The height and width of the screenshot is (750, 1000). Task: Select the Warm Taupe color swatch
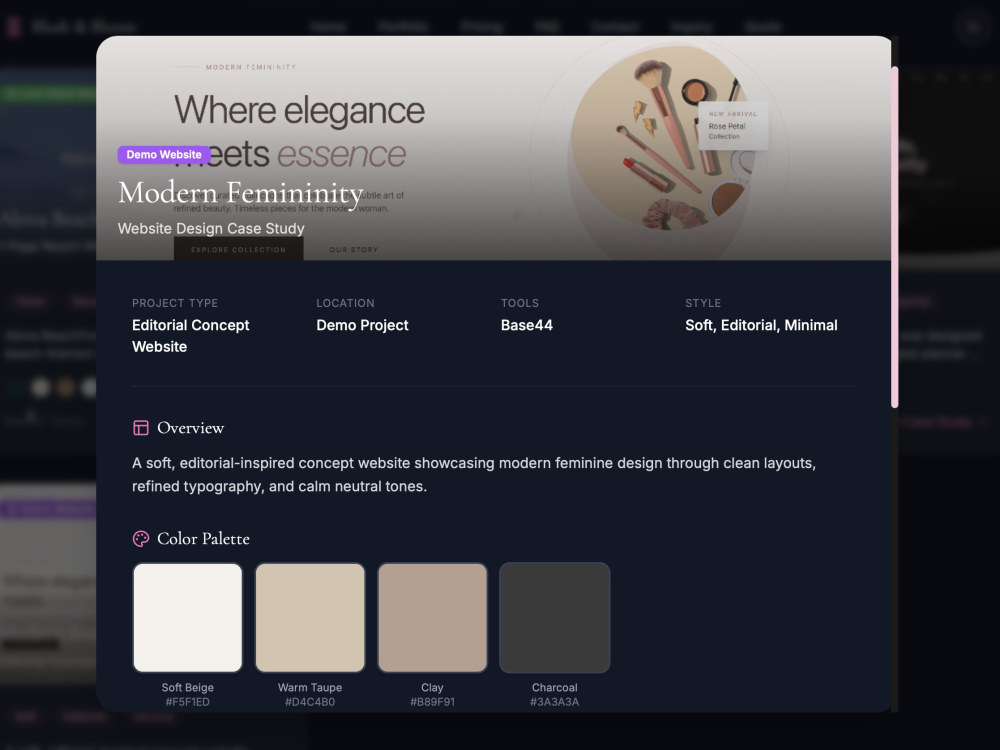tap(310, 617)
